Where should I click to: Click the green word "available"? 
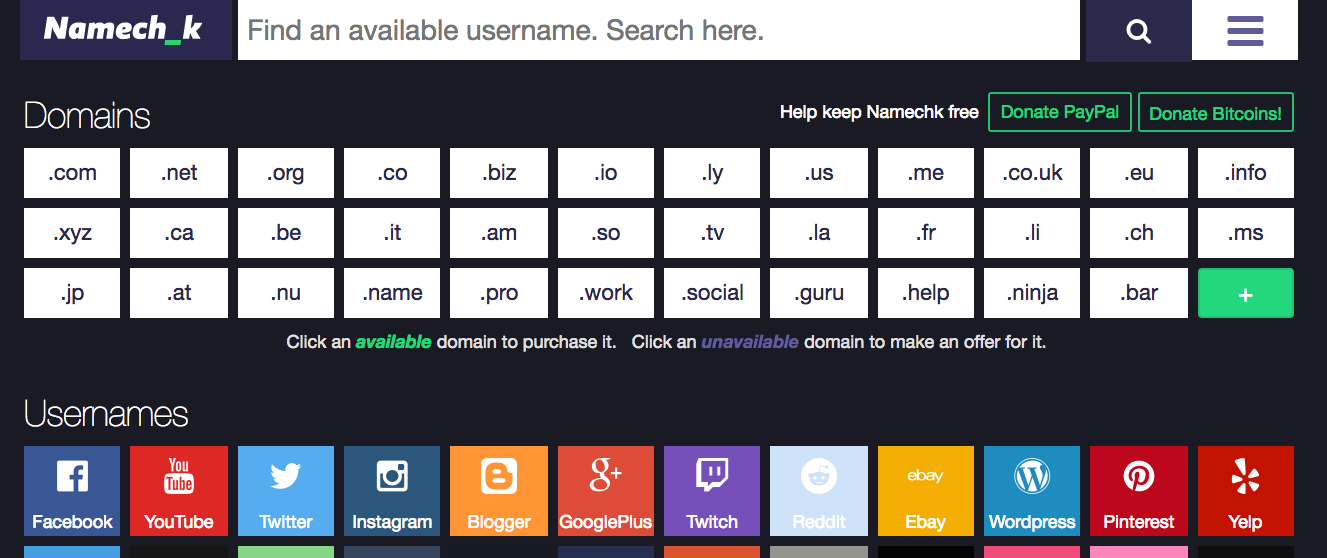pyautogui.click(x=393, y=342)
